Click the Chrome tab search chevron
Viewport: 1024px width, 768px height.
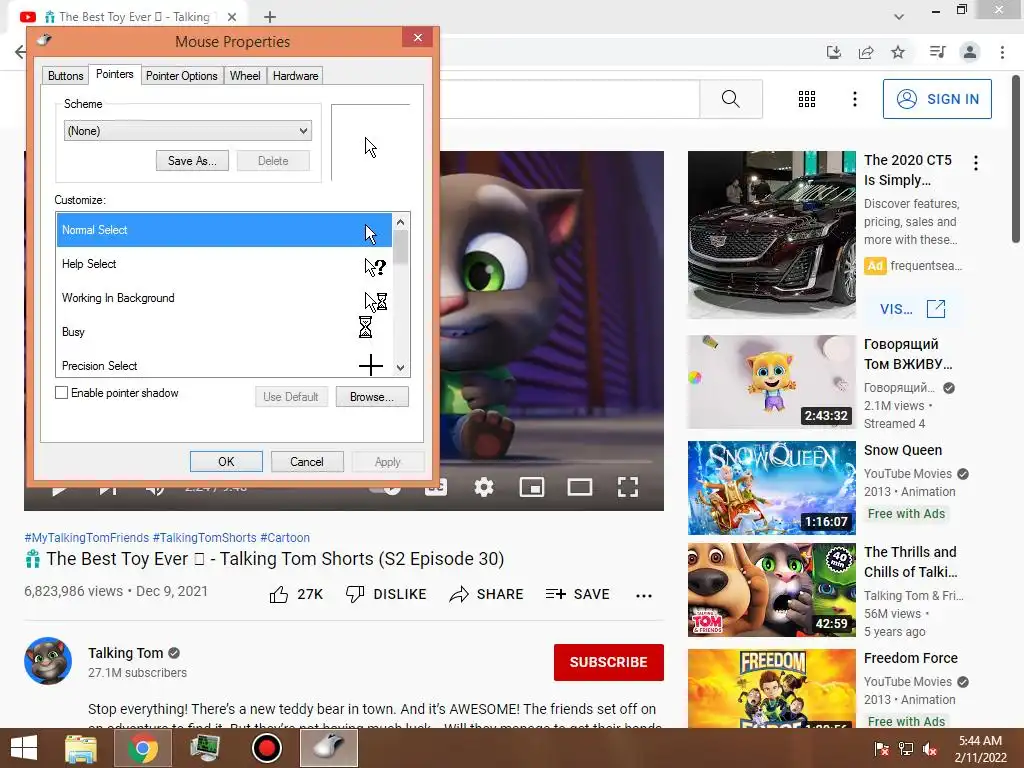tap(899, 17)
